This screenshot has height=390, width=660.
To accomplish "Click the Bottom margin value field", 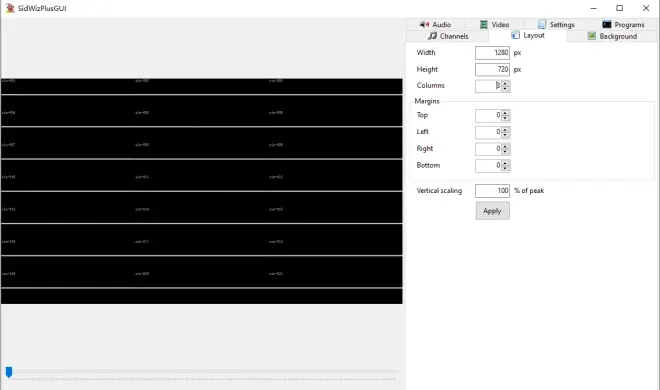I will tap(488, 166).
